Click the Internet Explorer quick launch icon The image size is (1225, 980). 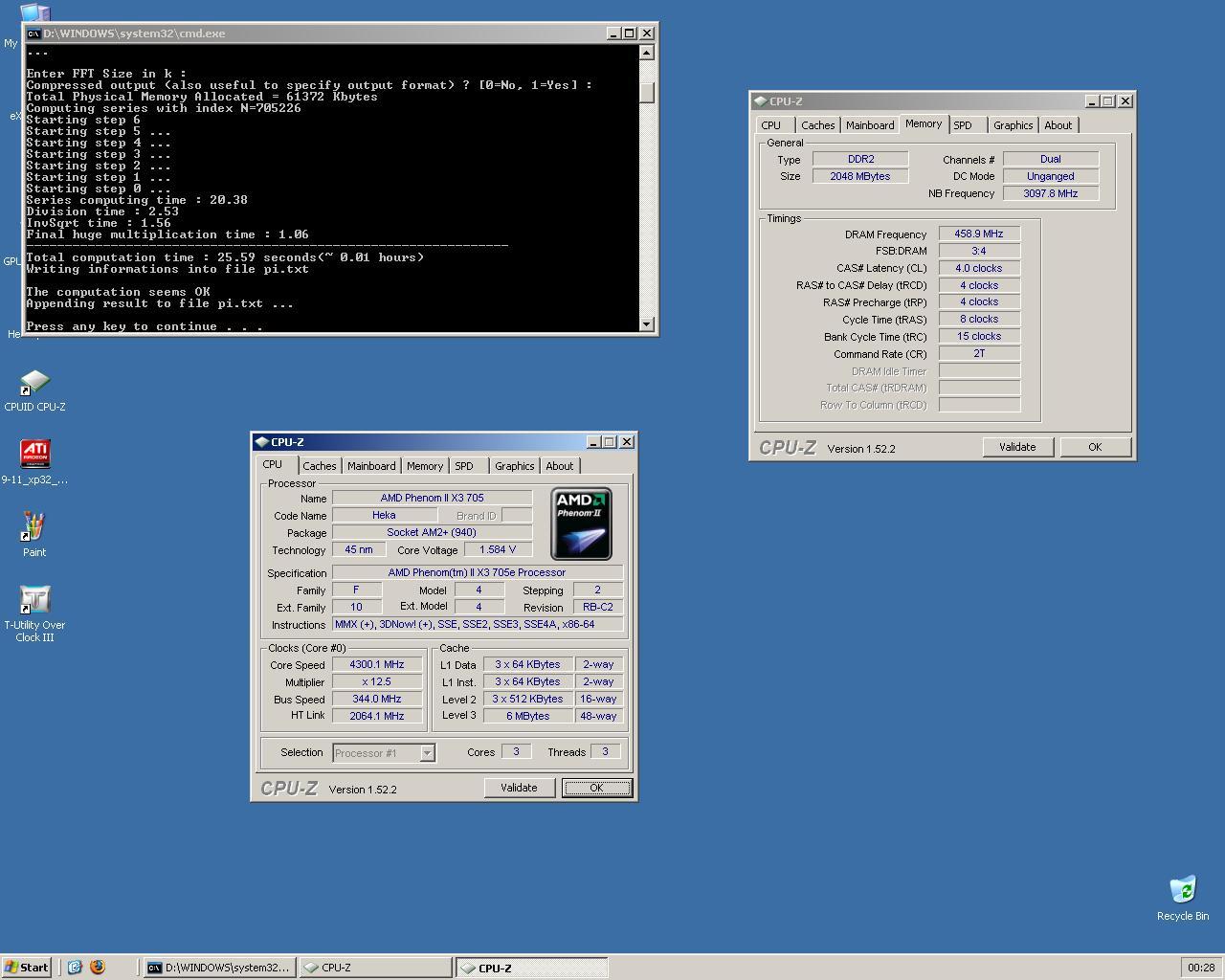click(x=75, y=967)
